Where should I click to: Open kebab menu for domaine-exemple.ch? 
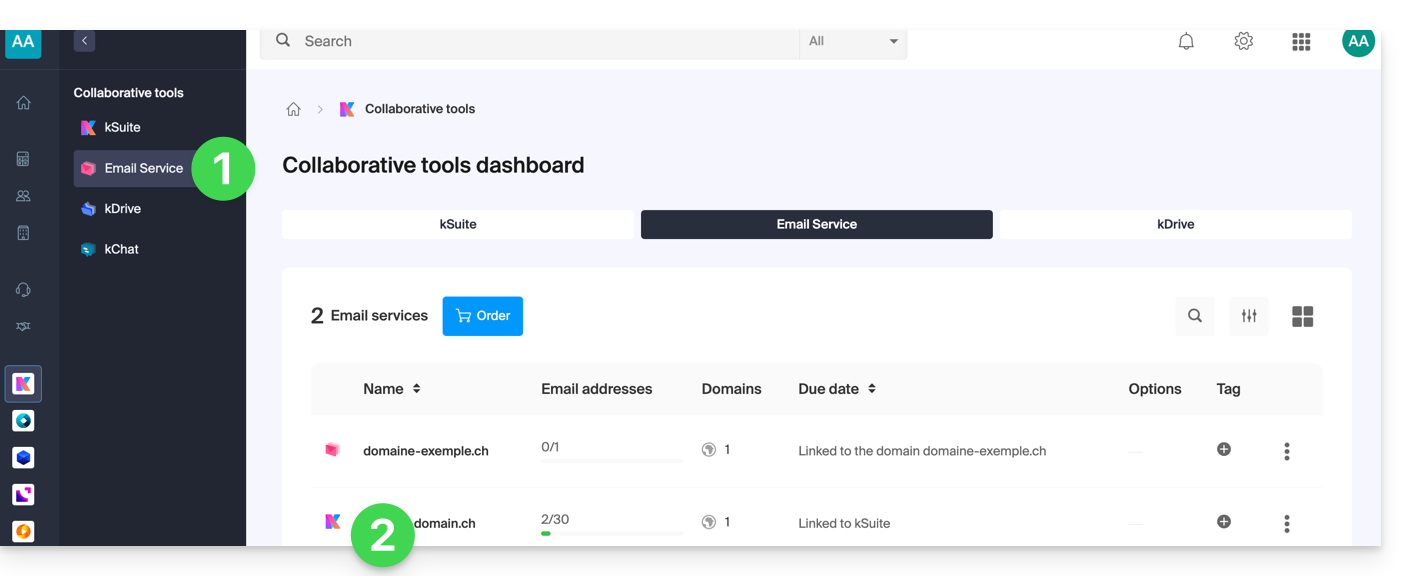point(1286,451)
